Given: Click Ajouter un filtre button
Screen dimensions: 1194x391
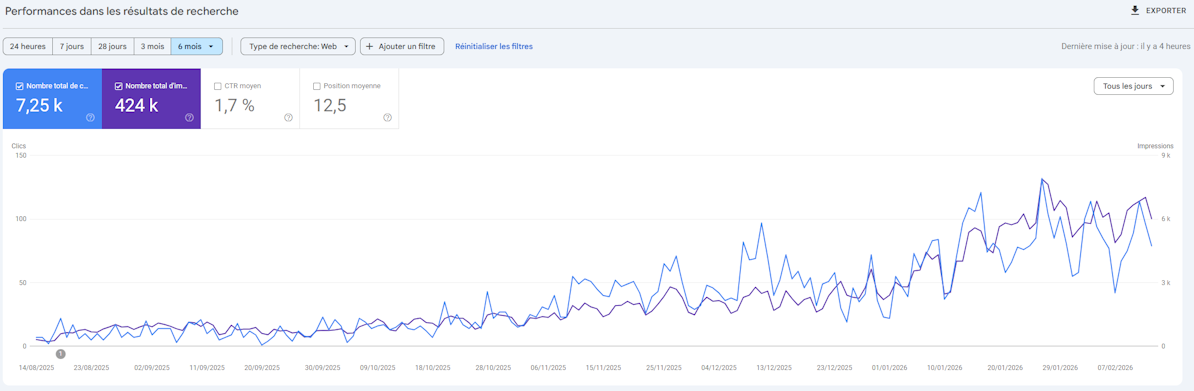Looking at the screenshot, I should [x=402, y=46].
